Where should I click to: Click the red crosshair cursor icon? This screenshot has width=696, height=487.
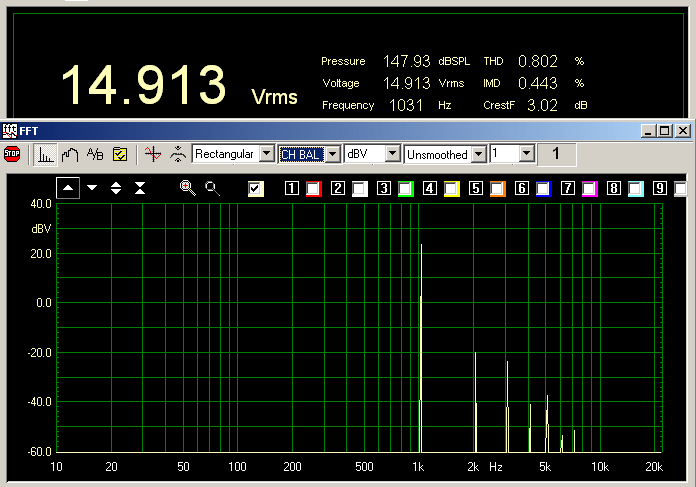tap(152, 154)
